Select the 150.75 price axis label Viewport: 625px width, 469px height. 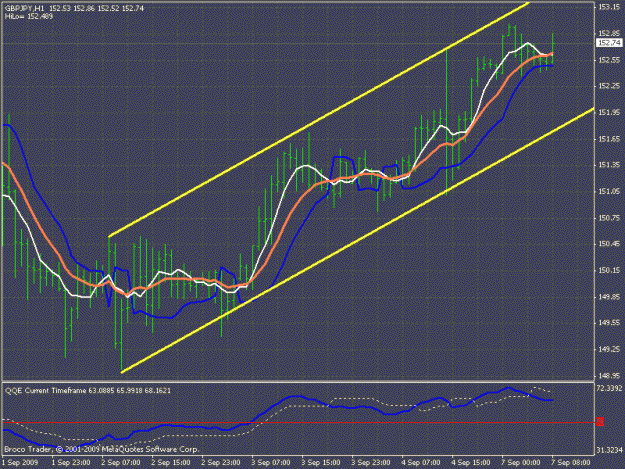609,218
